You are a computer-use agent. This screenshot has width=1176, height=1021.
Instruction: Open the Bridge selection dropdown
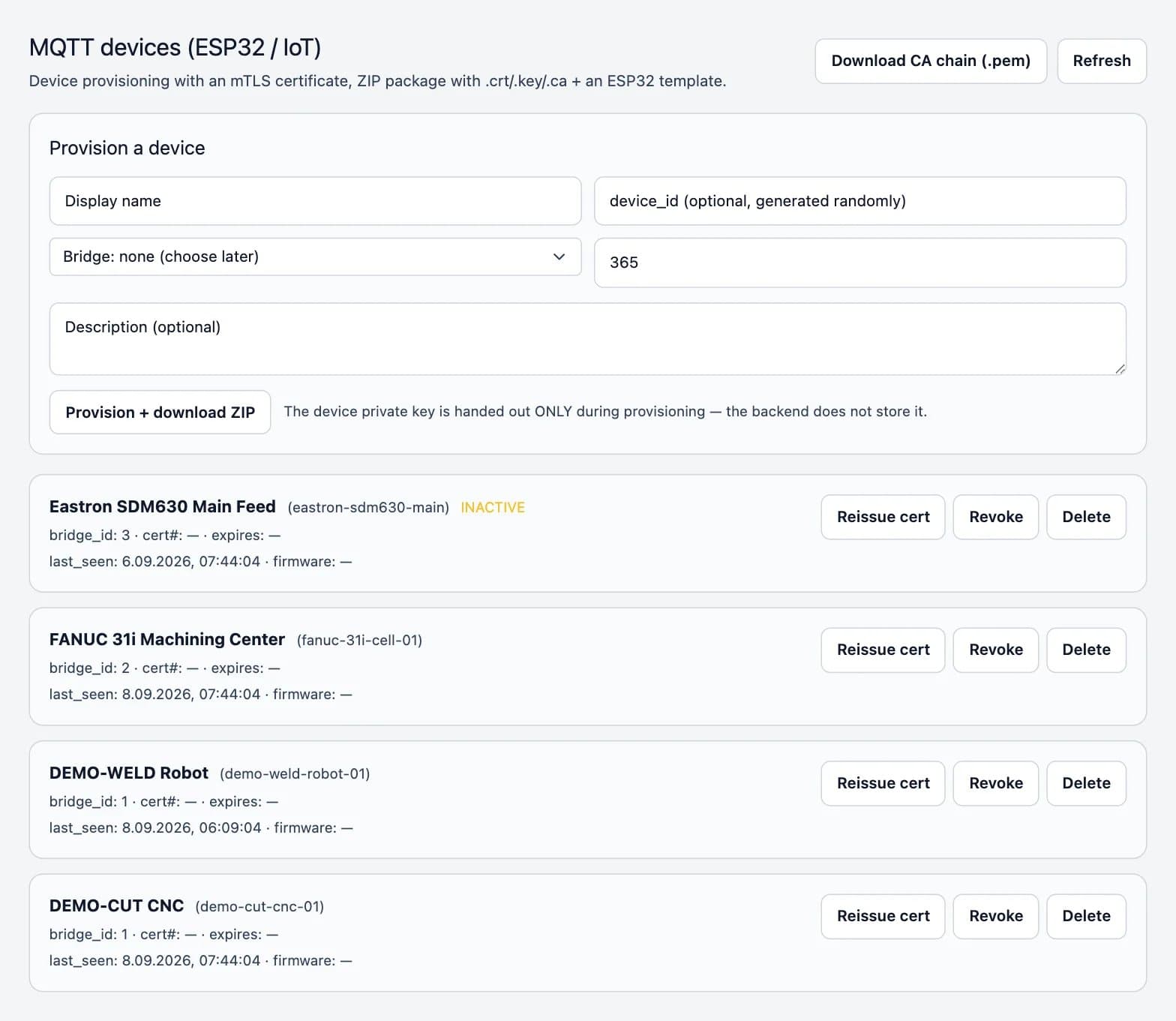[x=315, y=257]
